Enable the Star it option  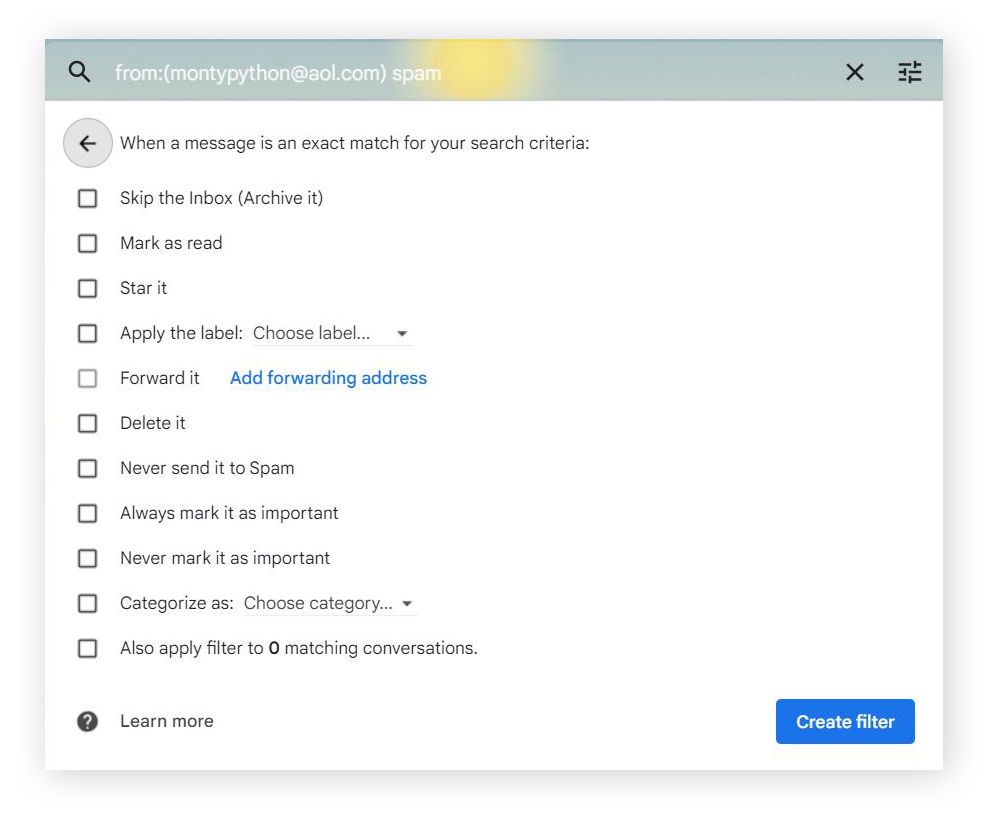(87, 288)
